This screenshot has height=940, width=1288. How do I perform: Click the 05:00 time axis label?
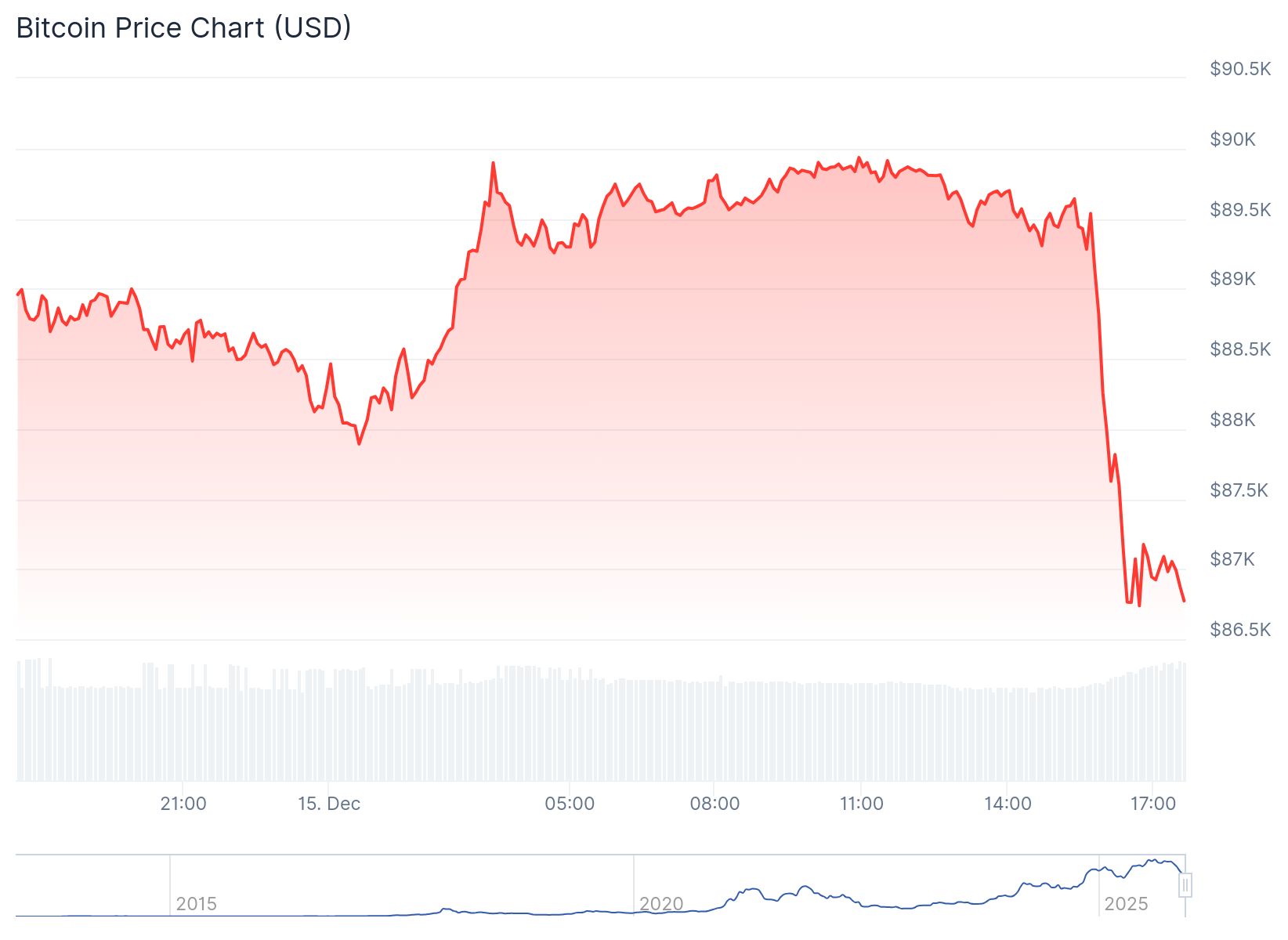570,804
